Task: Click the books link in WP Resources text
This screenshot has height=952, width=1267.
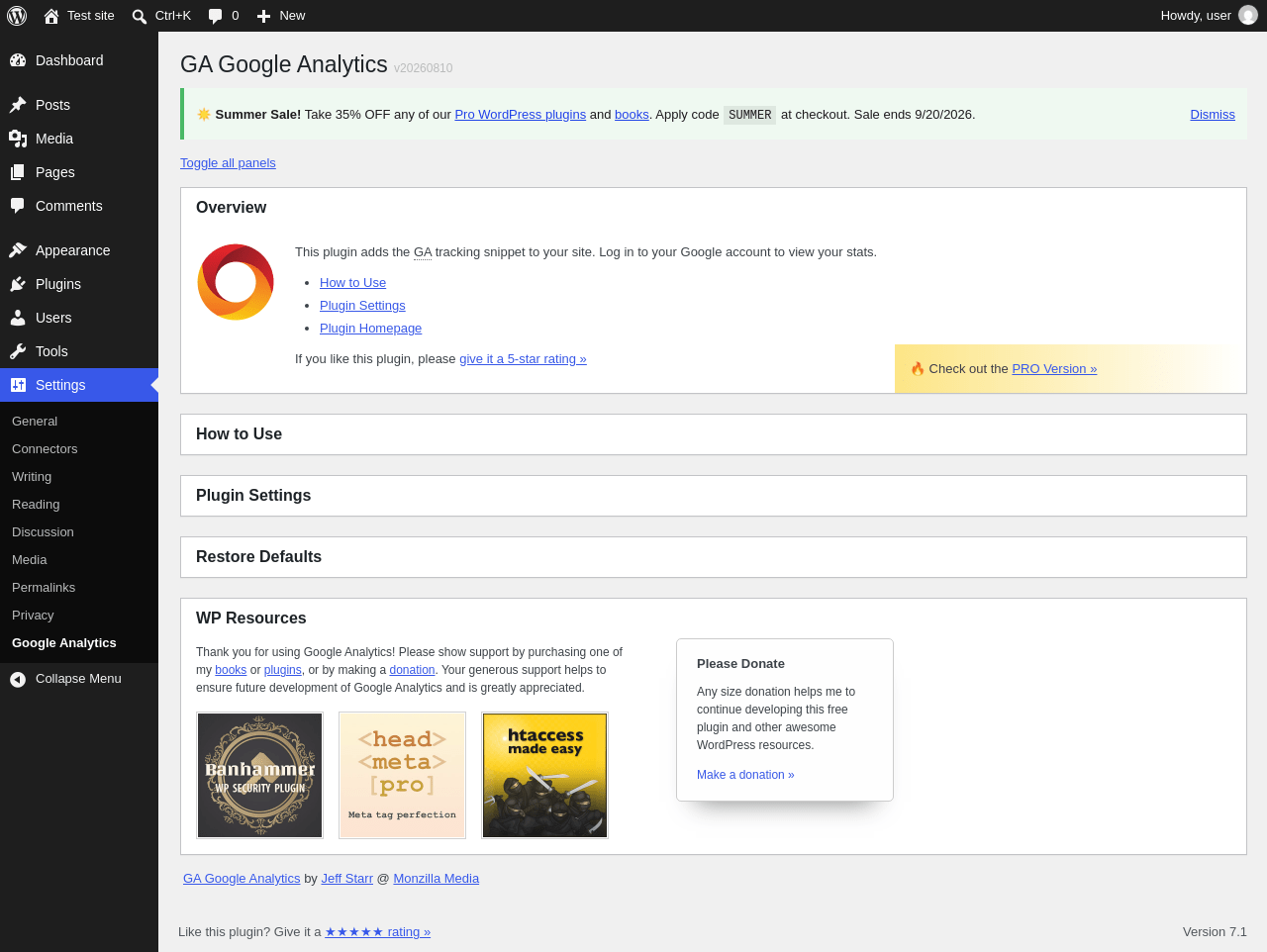Action: click(231, 670)
